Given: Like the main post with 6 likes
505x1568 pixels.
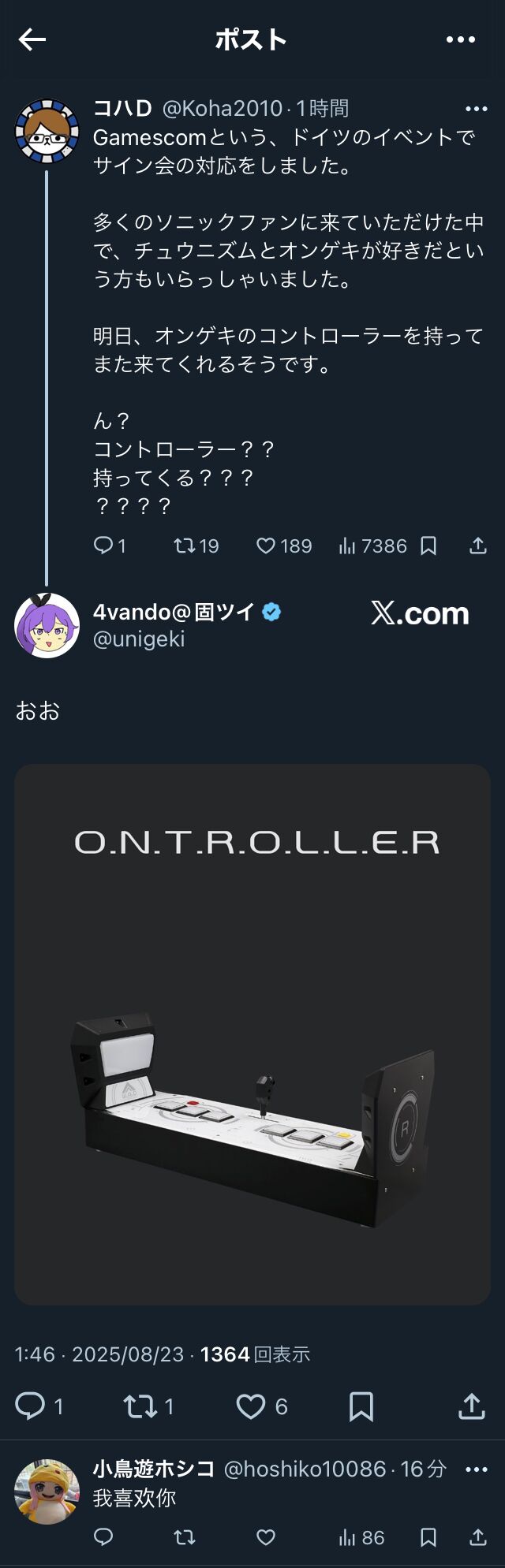Looking at the screenshot, I should pyautogui.click(x=262, y=1406).
